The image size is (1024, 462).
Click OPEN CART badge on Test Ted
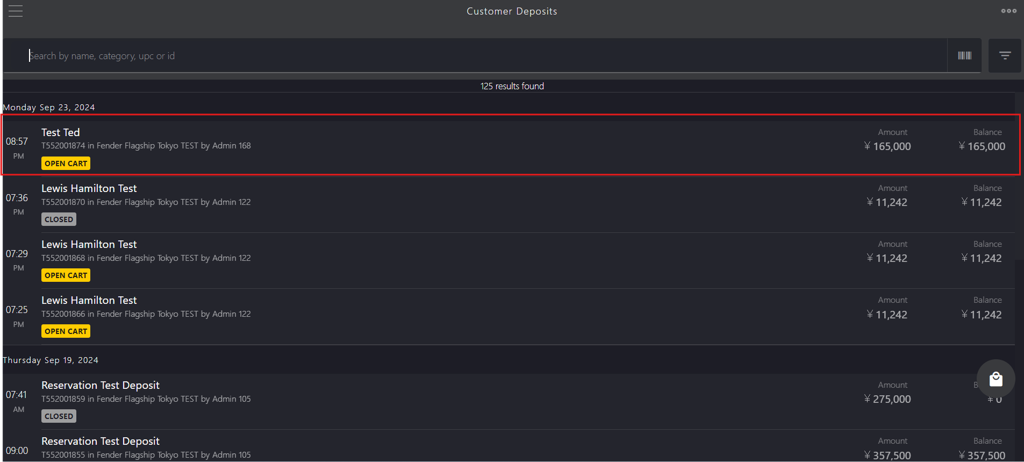[66, 163]
